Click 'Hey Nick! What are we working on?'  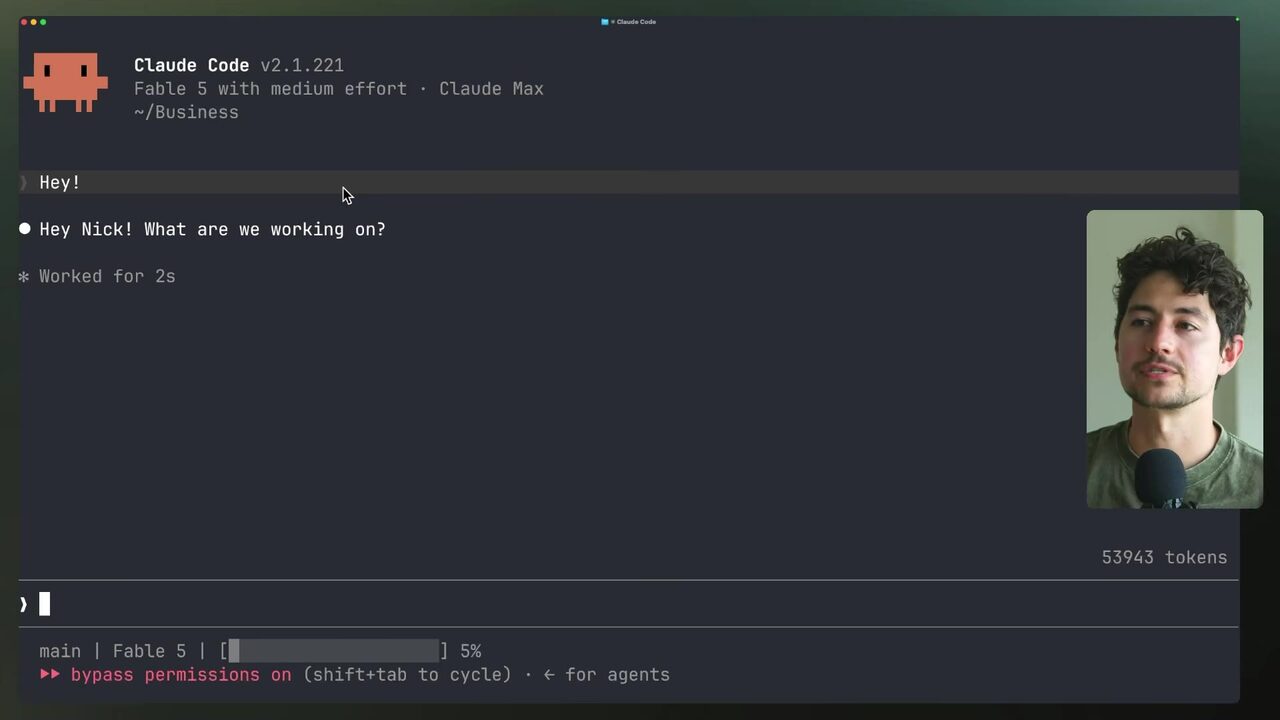212,229
